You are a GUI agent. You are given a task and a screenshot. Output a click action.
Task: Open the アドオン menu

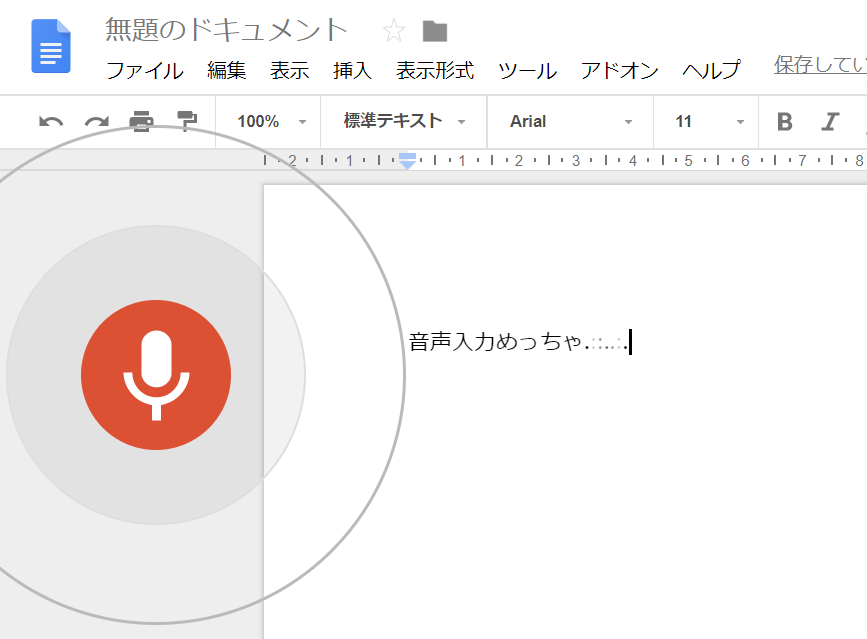tap(619, 71)
